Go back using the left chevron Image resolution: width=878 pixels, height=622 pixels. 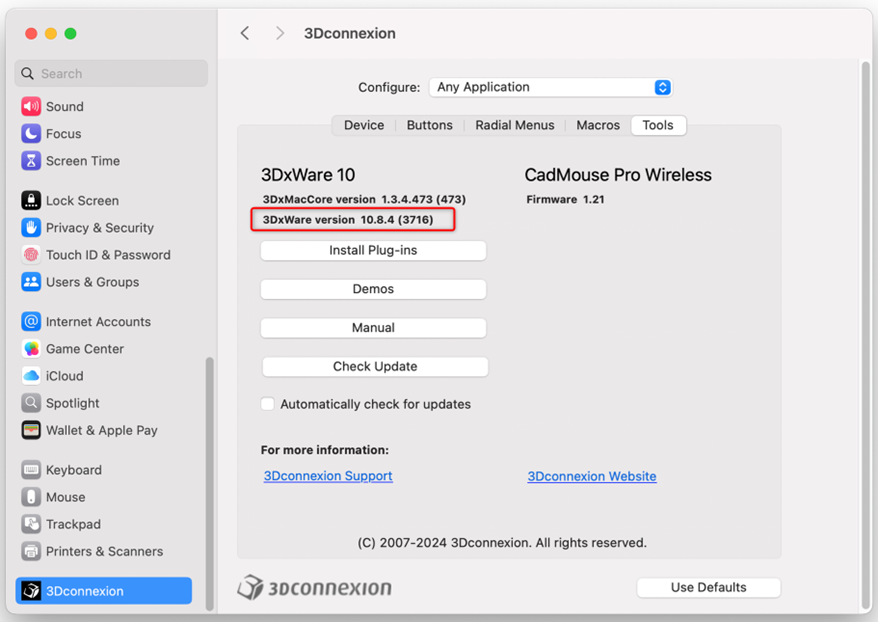pos(245,33)
